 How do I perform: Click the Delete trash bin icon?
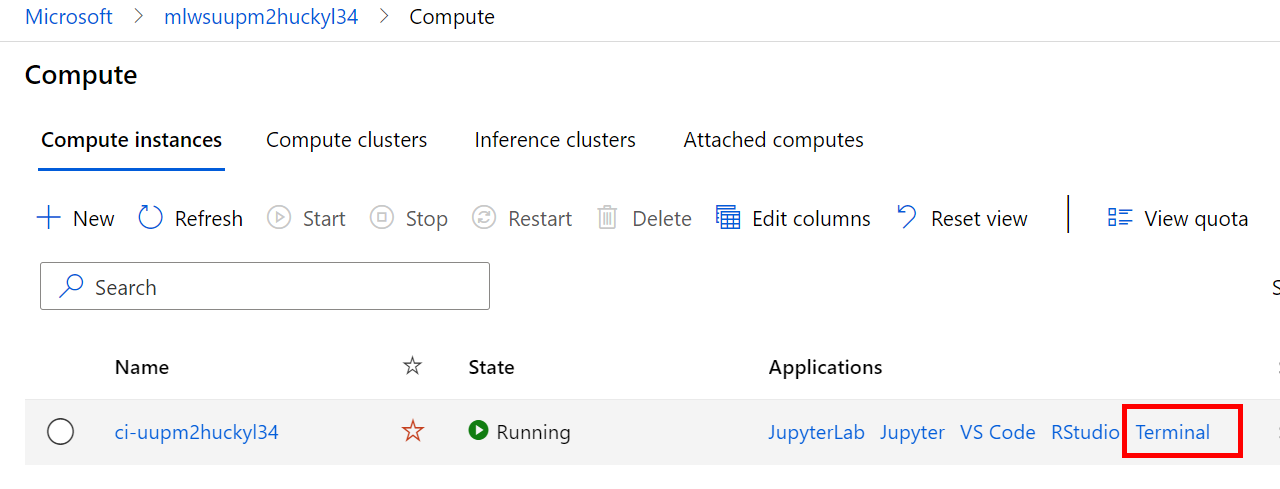607,218
